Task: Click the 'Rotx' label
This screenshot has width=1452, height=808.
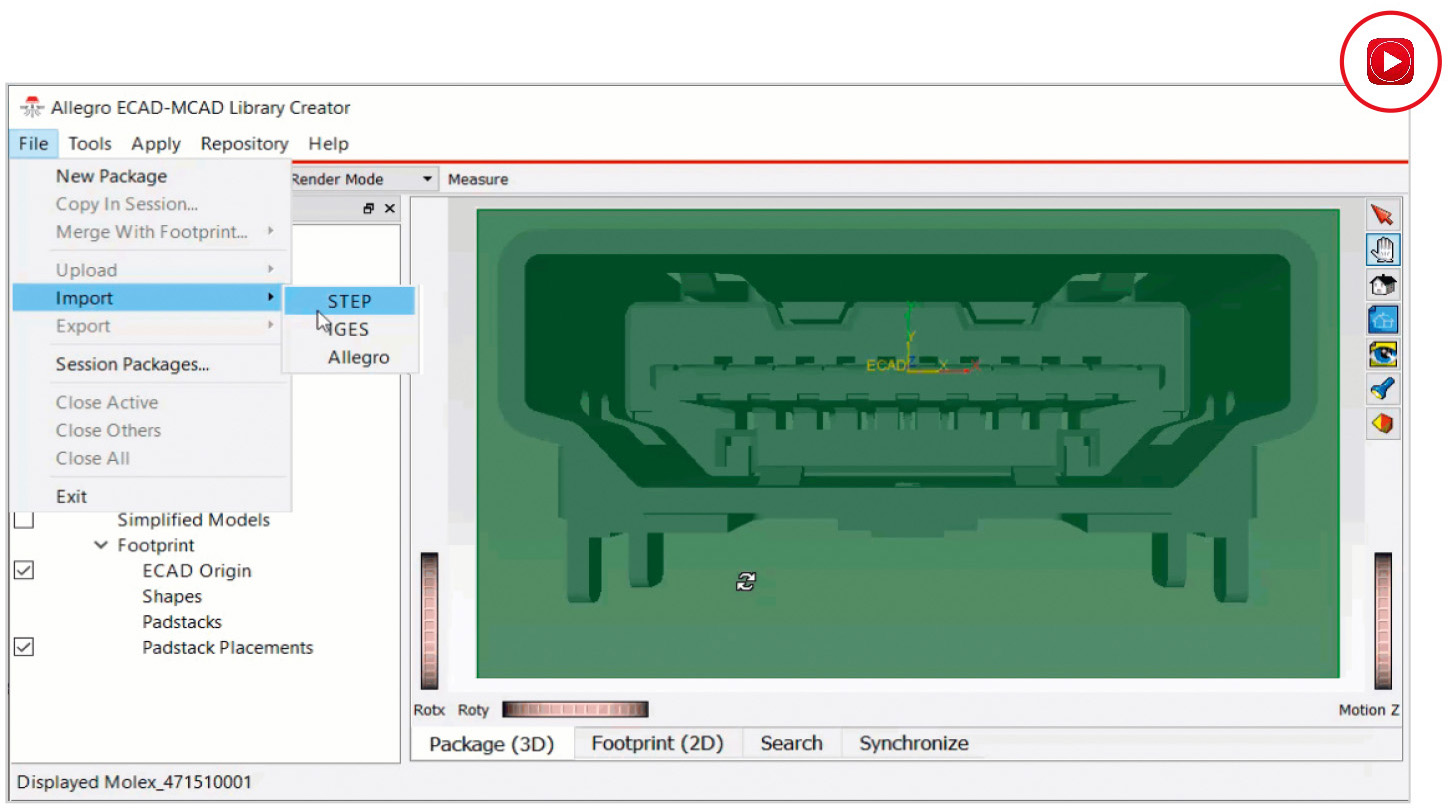Action: pyautogui.click(x=429, y=710)
